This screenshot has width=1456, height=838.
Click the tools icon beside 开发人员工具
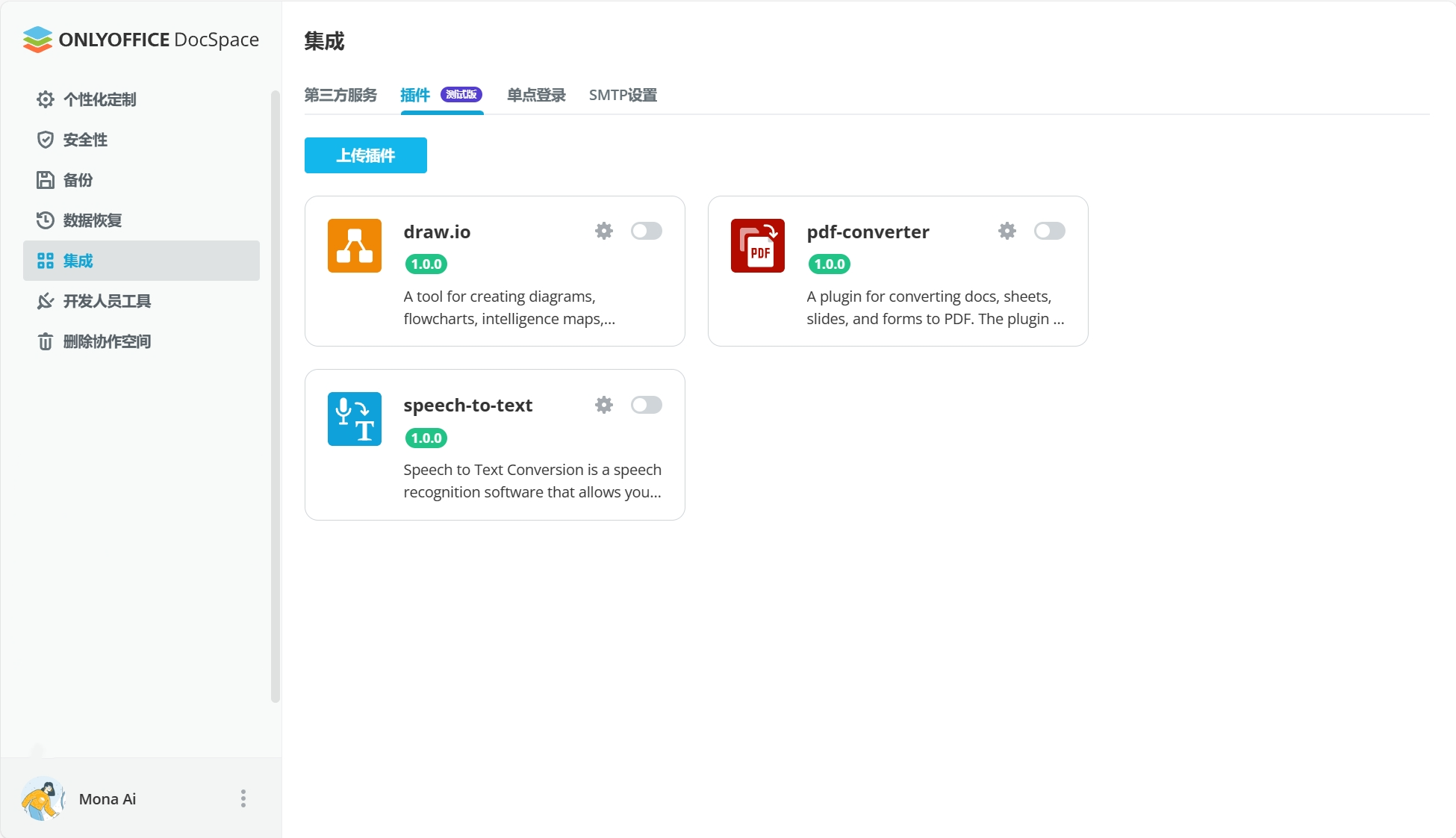(46, 301)
